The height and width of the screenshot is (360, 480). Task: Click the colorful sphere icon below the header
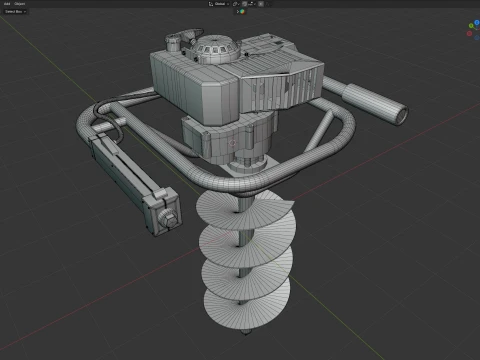[x=242, y=11]
